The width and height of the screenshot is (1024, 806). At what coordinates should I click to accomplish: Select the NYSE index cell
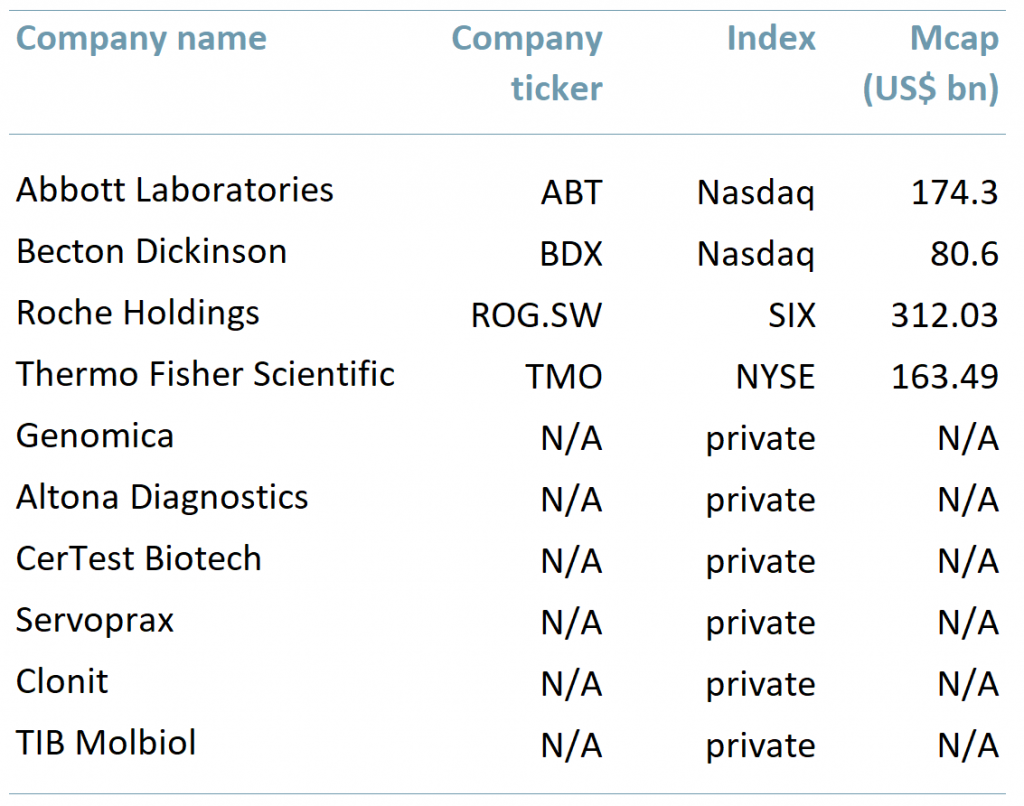tap(774, 377)
